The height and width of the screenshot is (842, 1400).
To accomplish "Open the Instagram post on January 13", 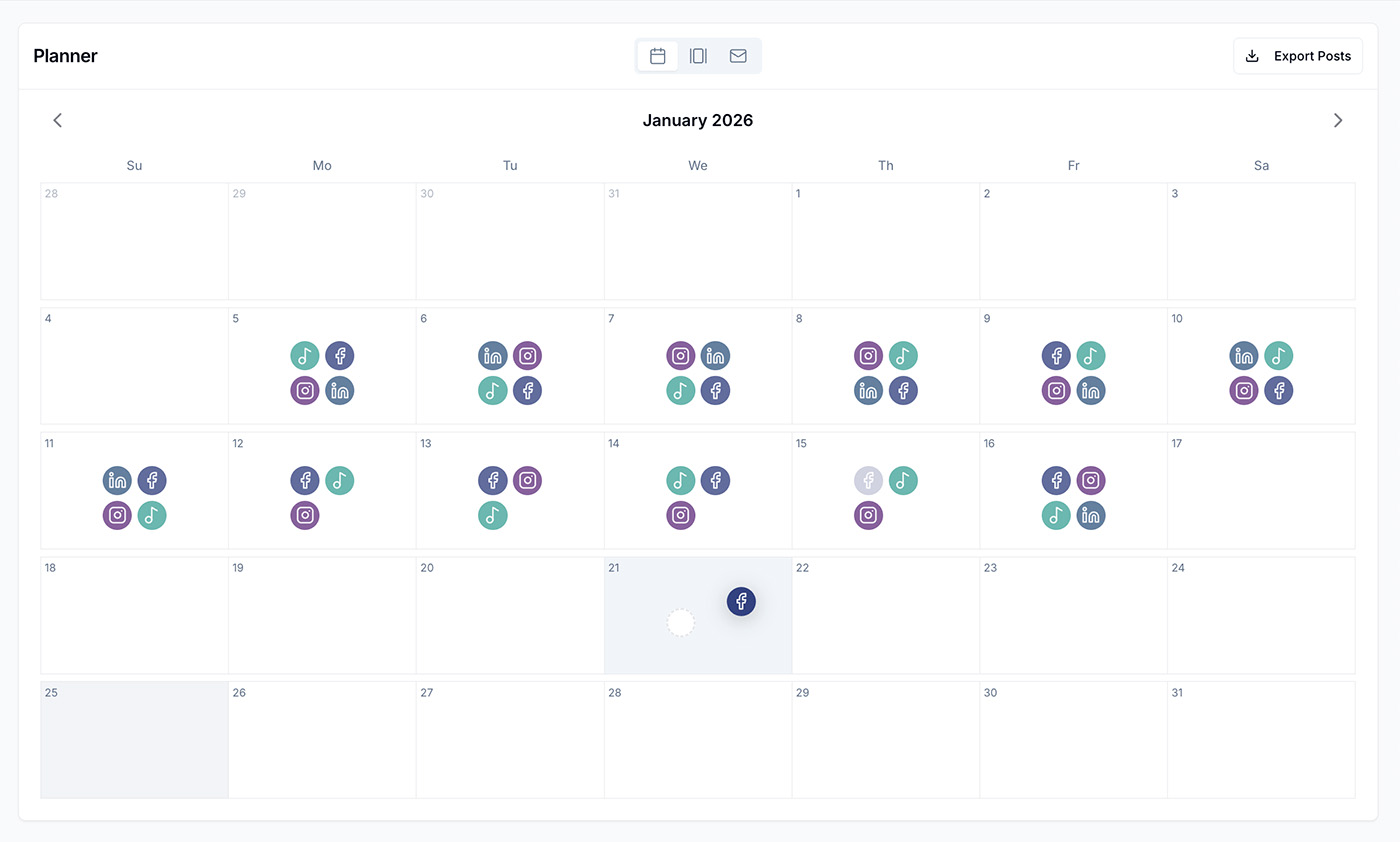I will click(x=527, y=480).
